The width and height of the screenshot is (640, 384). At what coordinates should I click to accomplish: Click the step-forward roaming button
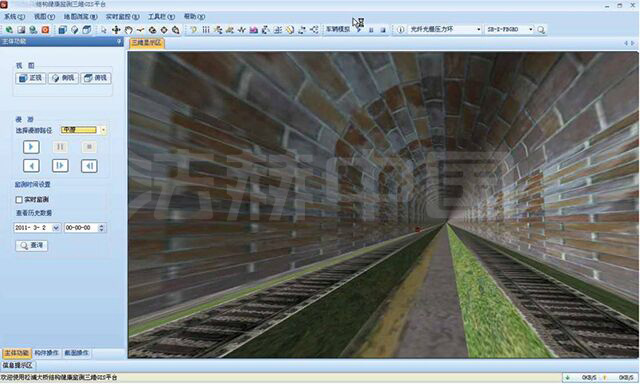(x=60, y=166)
